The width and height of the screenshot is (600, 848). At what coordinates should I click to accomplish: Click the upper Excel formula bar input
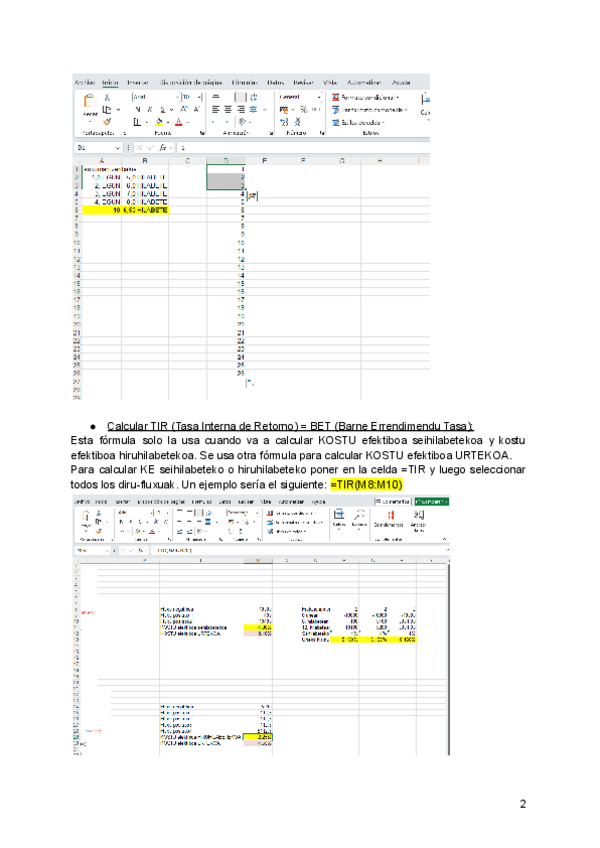303,148
